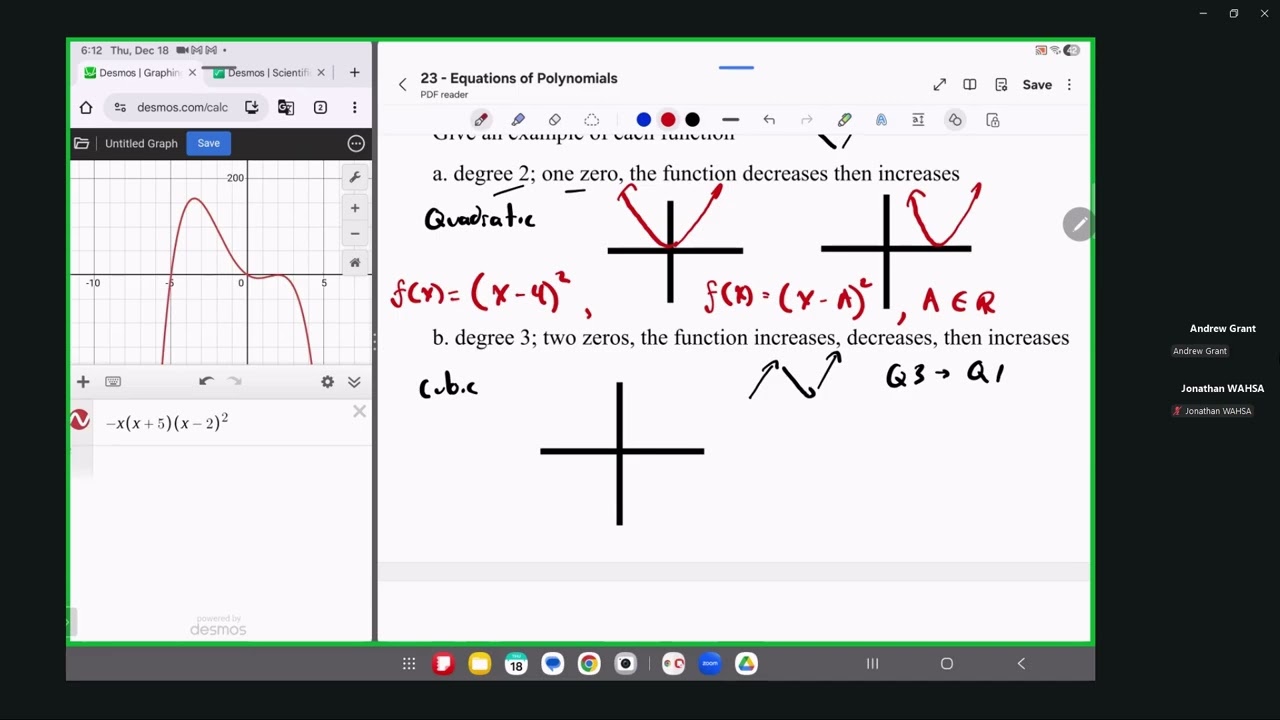The width and height of the screenshot is (1280, 720).
Task: Toggle the Desmos on-screen keypad
Action: [x=113, y=381]
